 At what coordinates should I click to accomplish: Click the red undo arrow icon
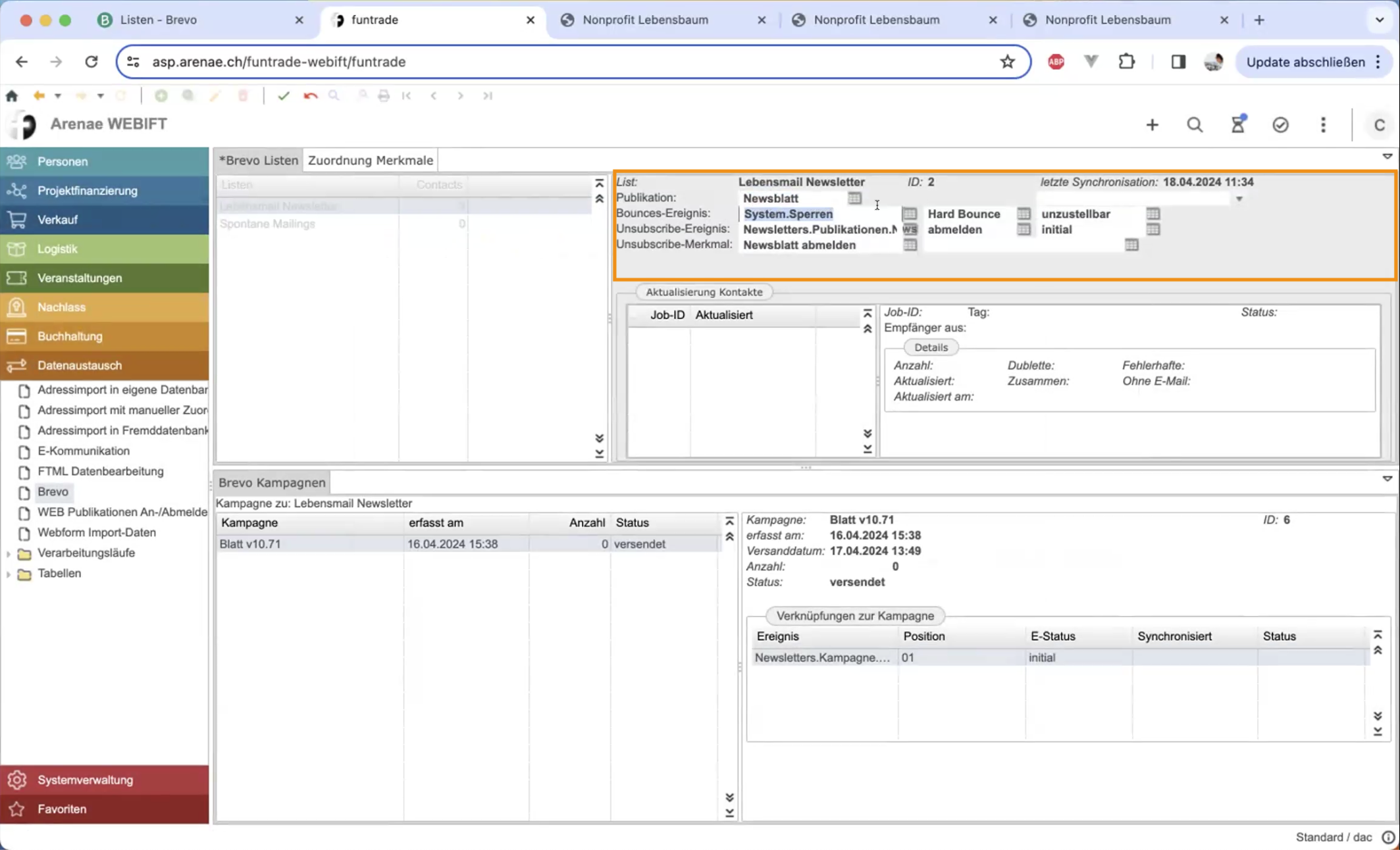(310, 96)
